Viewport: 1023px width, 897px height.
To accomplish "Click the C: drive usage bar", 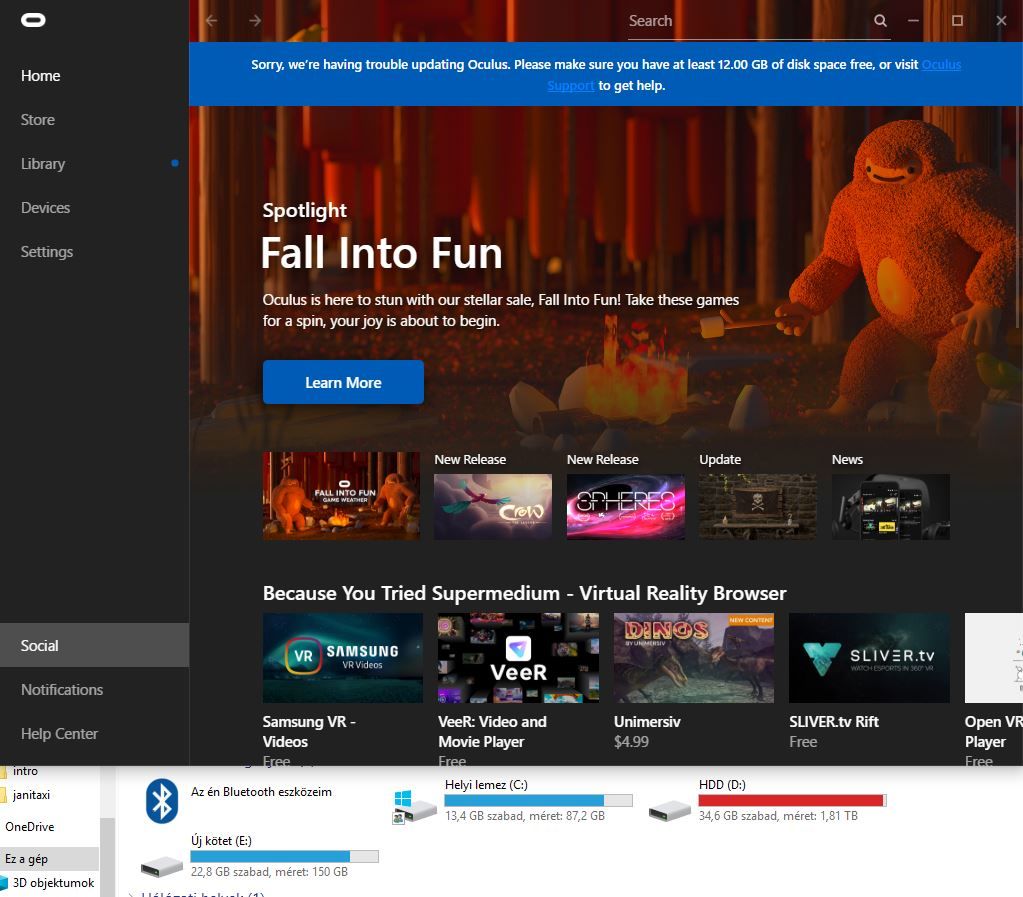I will click(x=538, y=800).
